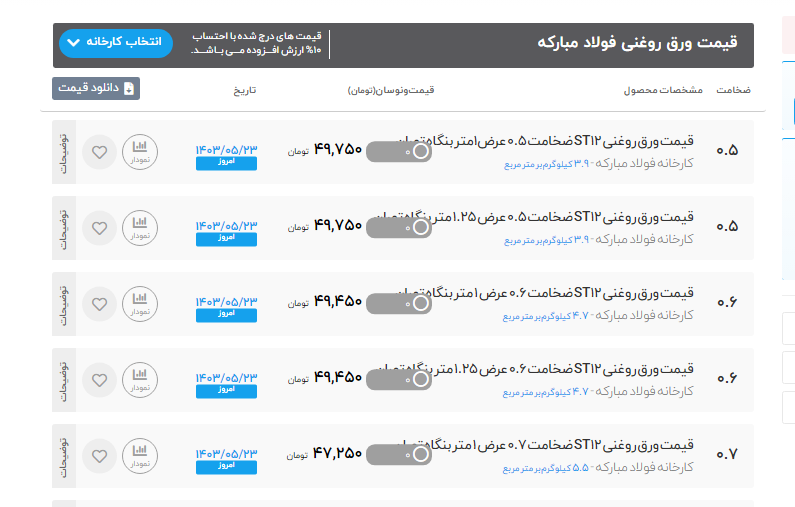Add 0.7 thickness sheet to favorites

(99, 456)
